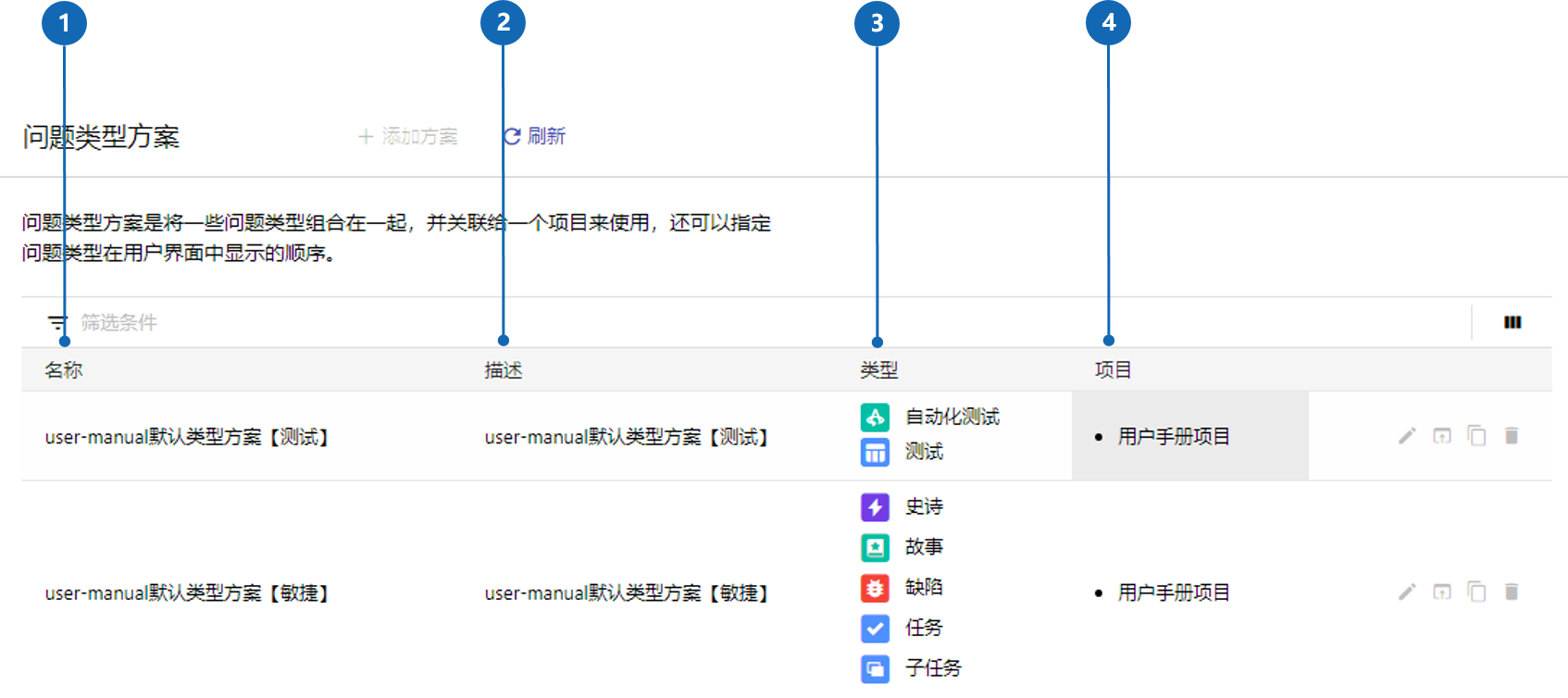Image resolution: width=1568 pixels, height=698 pixels.
Task: Copy the 测试 scheme via copy icon
Action: click(x=1476, y=436)
